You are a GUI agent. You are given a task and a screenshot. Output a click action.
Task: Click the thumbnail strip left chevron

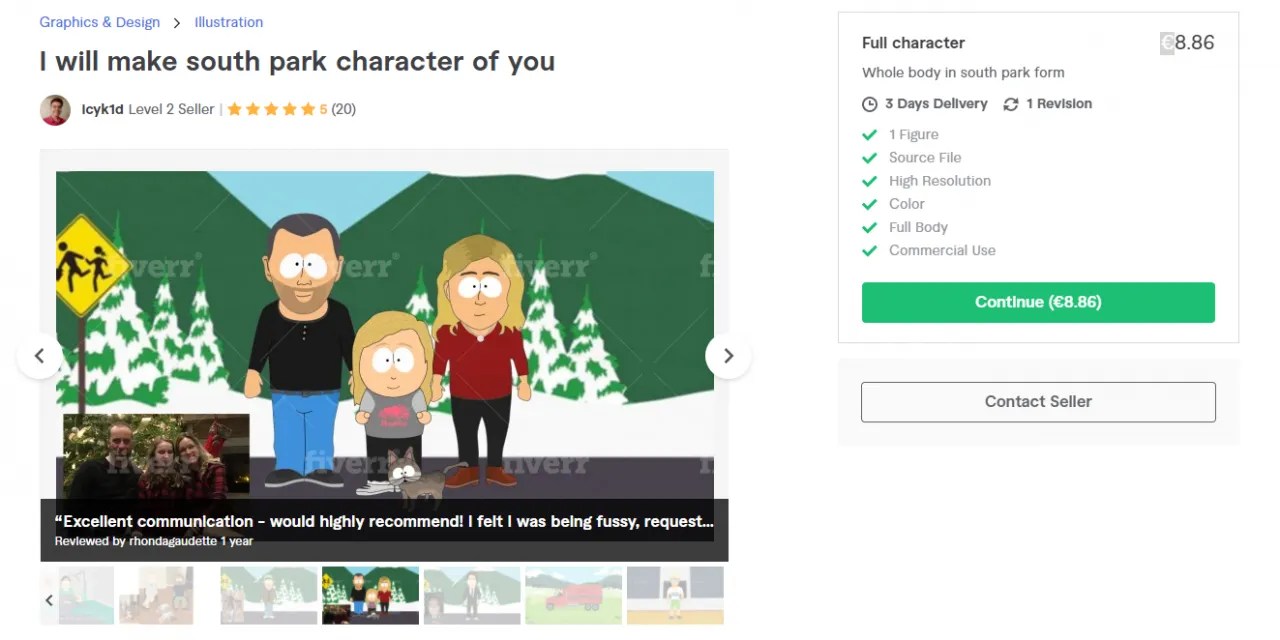[x=49, y=600]
